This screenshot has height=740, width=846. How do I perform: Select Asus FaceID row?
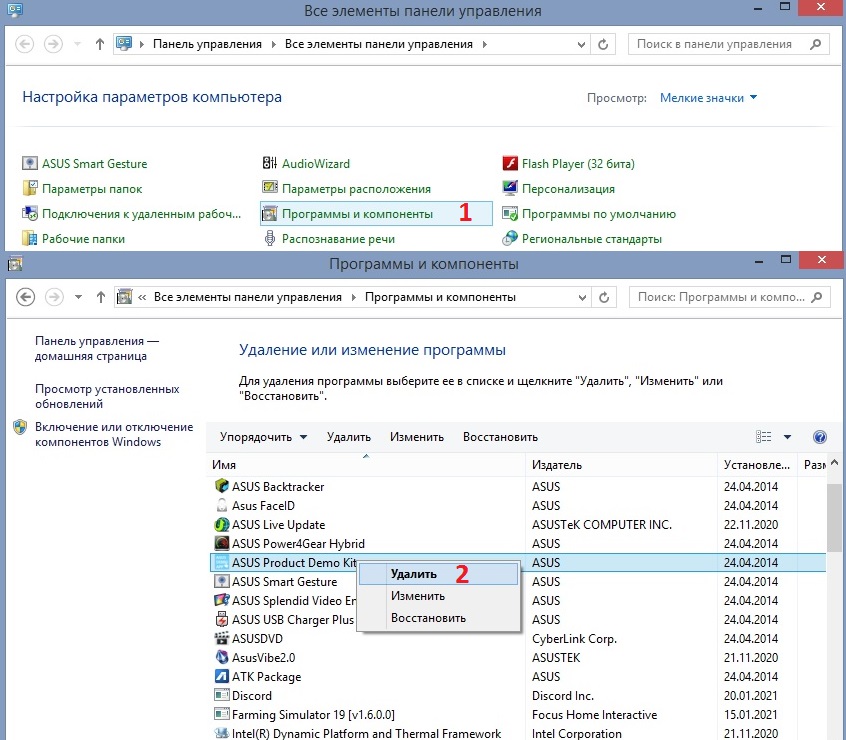coord(516,505)
